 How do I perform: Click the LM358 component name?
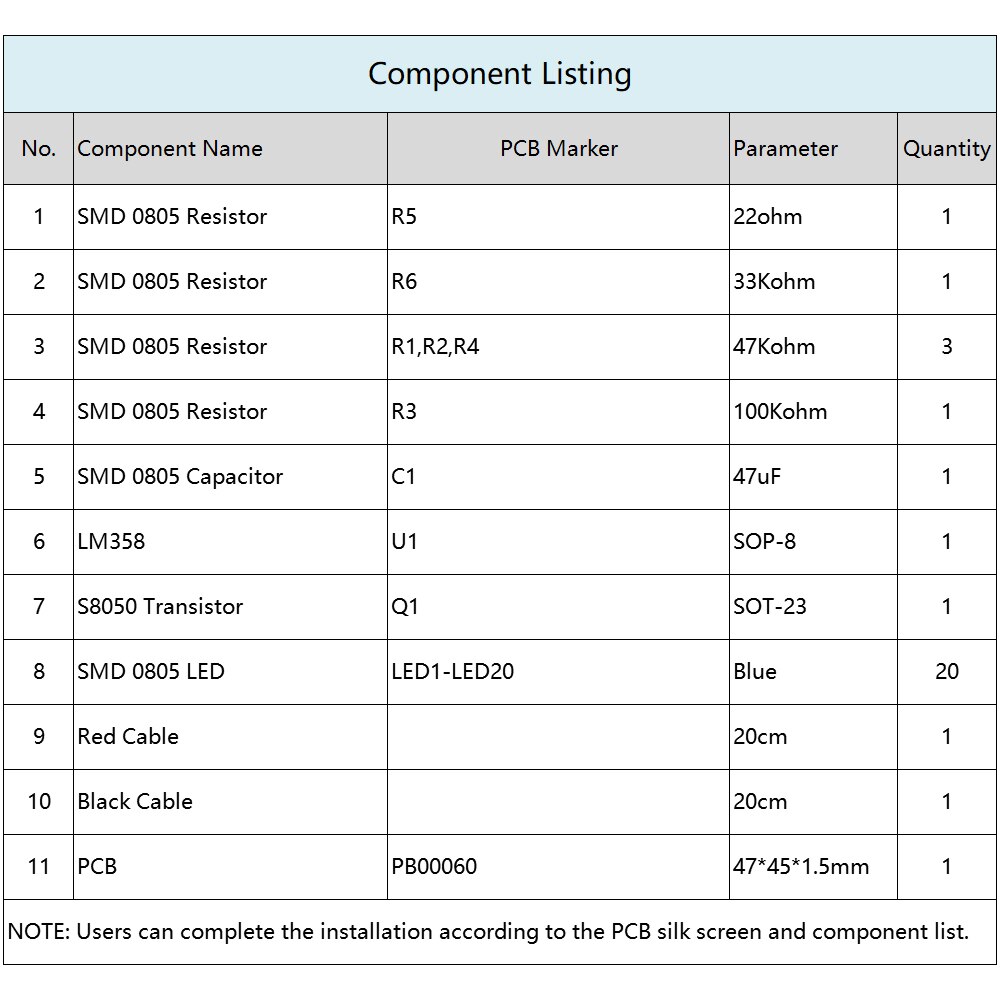point(111,542)
